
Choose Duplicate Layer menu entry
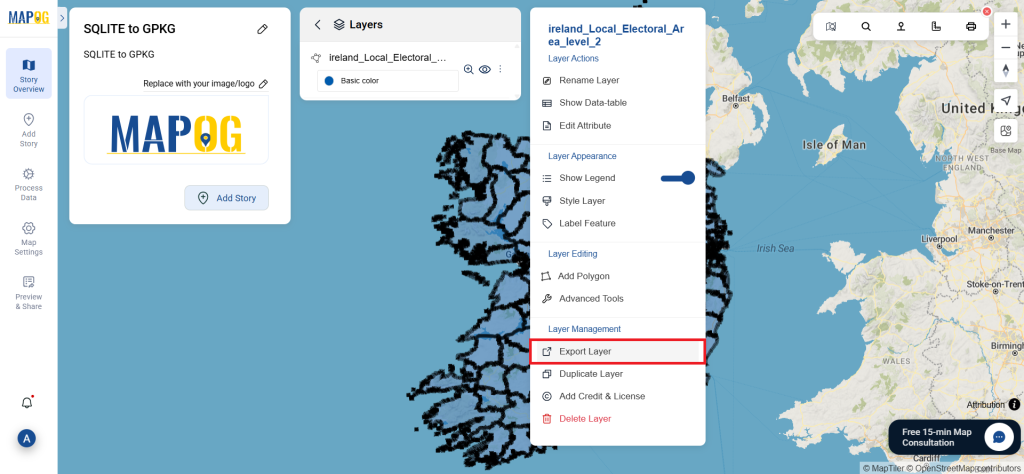(590, 374)
